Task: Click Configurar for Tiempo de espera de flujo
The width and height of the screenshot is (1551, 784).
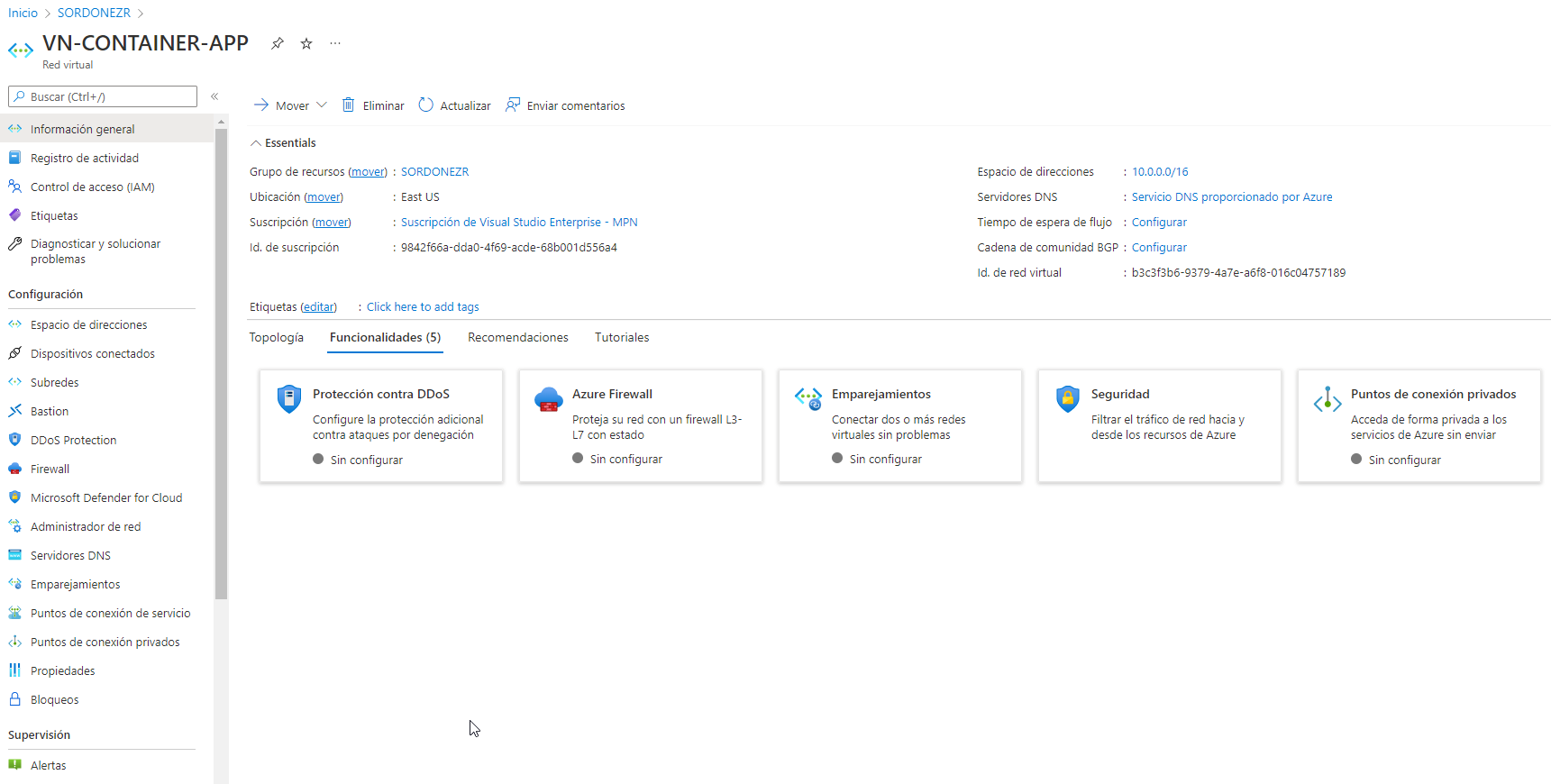Action: (x=1159, y=222)
